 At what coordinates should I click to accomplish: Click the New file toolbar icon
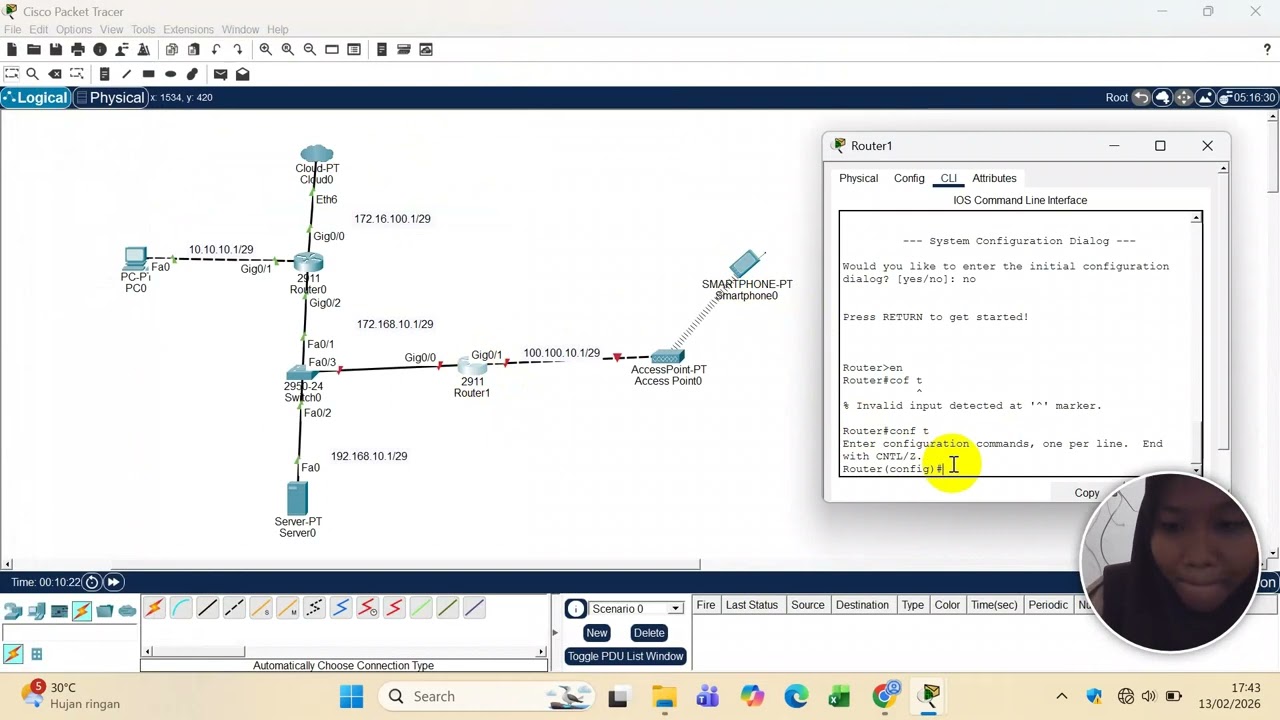point(12,49)
